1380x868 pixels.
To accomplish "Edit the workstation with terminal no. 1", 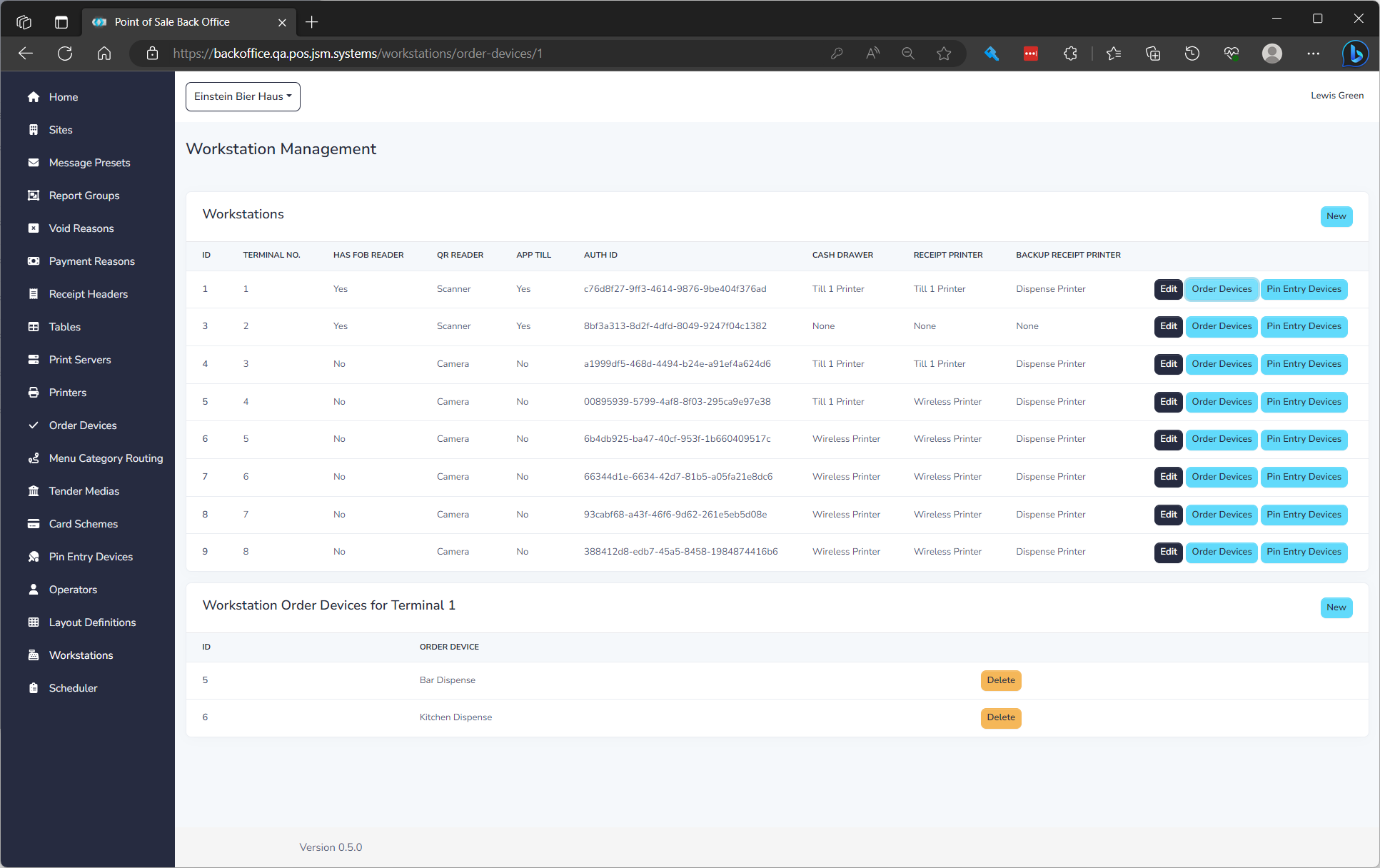I will tap(1168, 289).
